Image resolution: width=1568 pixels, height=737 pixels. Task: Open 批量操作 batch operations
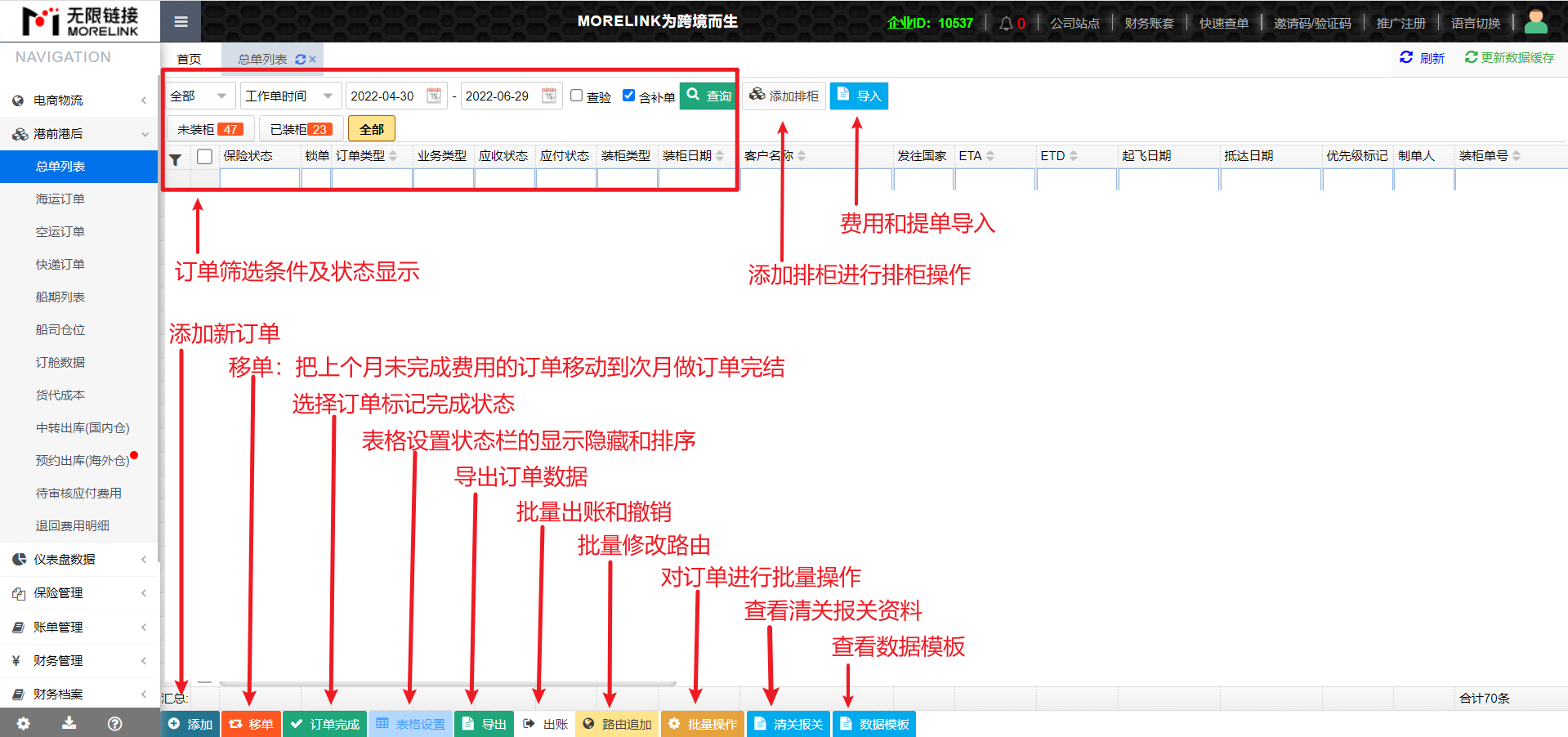click(x=703, y=724)
